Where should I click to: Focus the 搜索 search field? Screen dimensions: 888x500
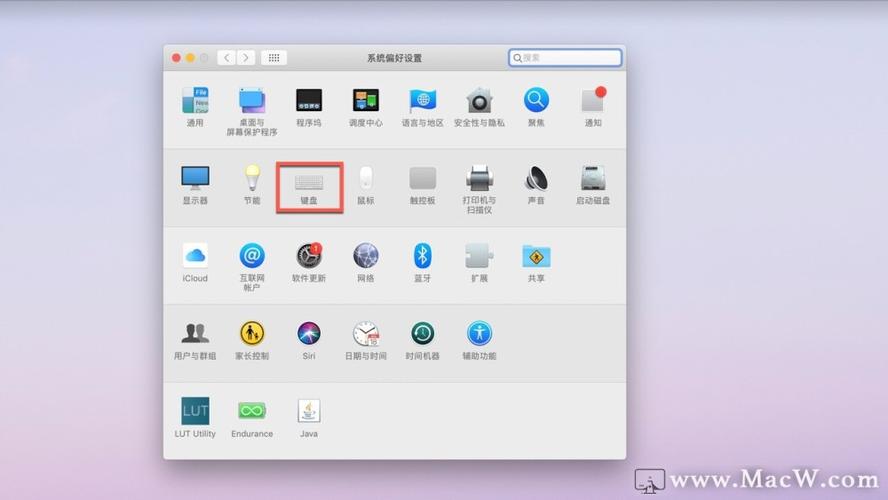click(x=565, y=58)
